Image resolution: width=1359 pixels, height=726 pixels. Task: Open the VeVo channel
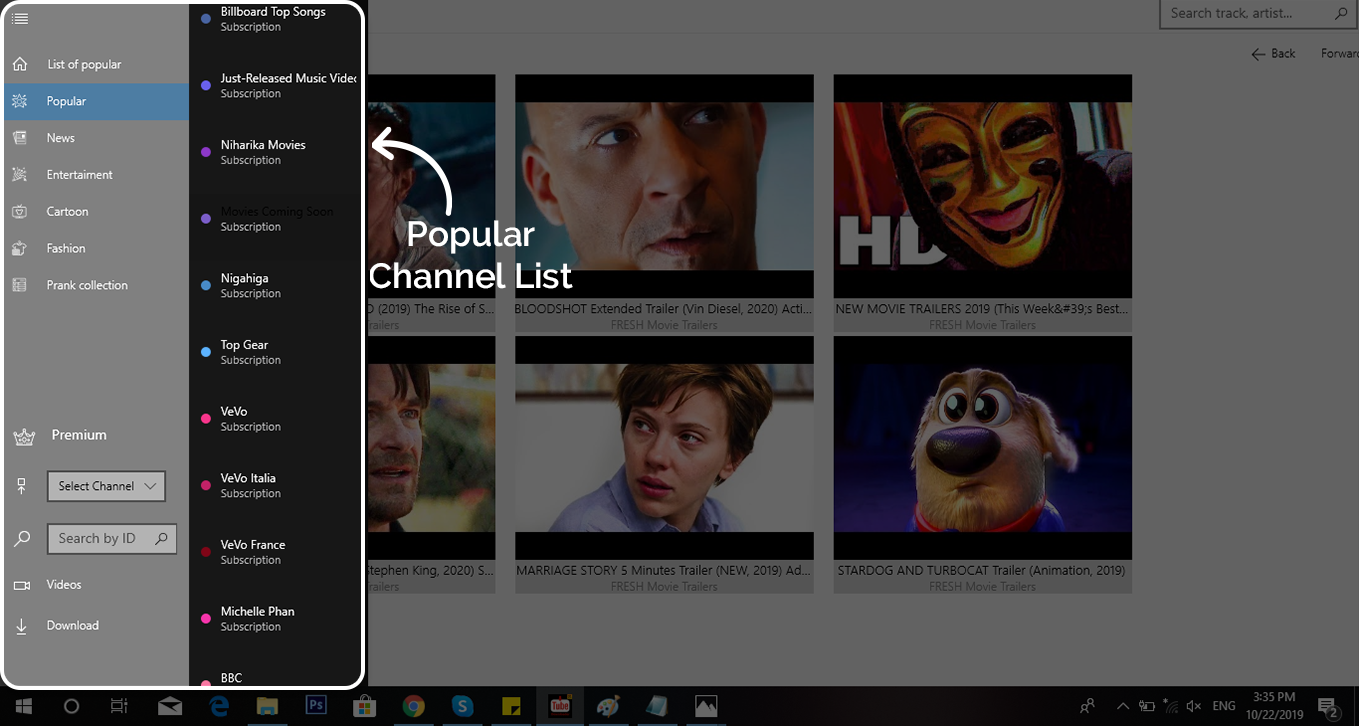coord(275,419)
